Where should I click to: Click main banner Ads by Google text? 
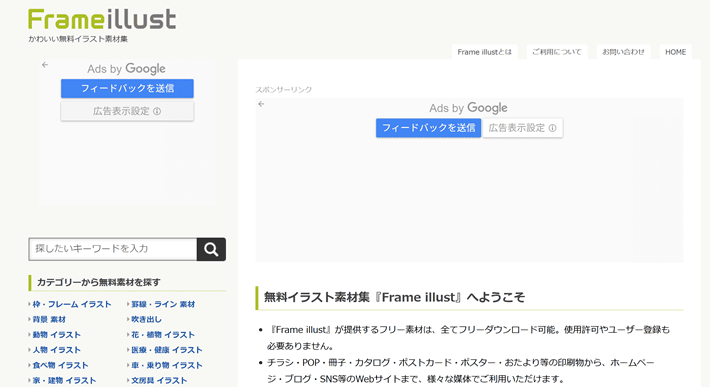[x=468, y=108]
